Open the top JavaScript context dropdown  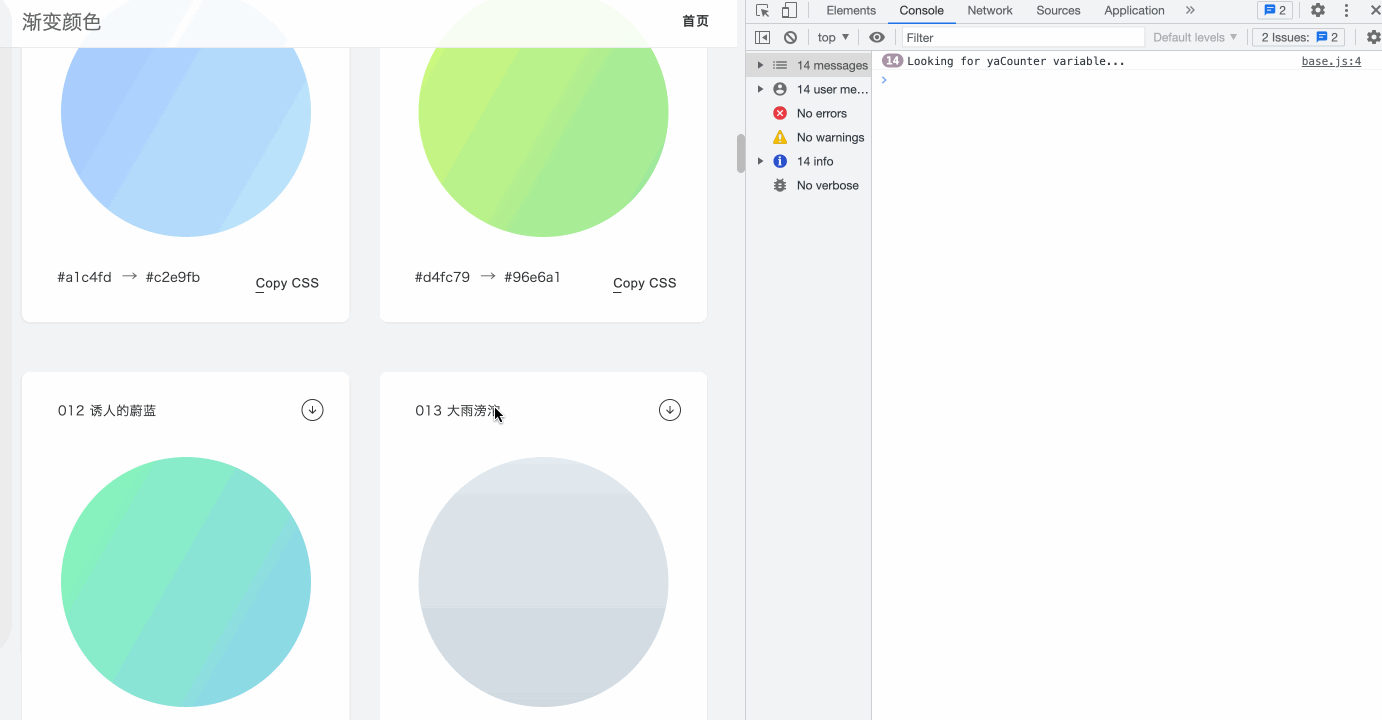coord(833,37)
